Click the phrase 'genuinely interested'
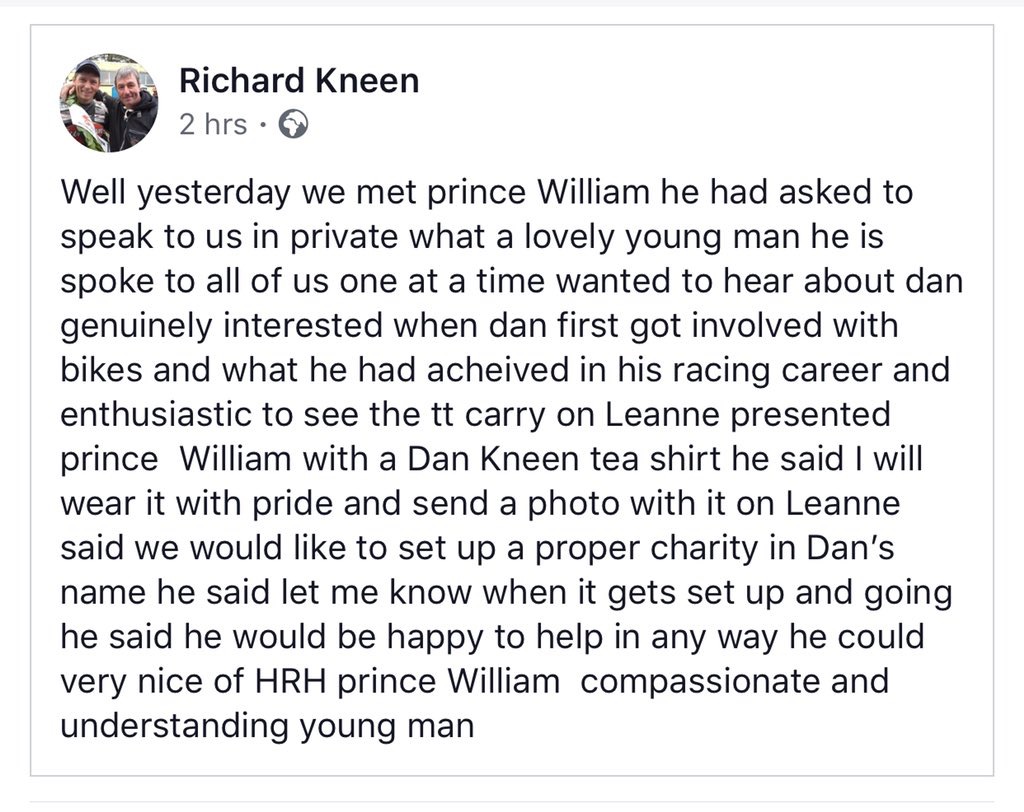1024x812 pixels. tap(221, 326)
